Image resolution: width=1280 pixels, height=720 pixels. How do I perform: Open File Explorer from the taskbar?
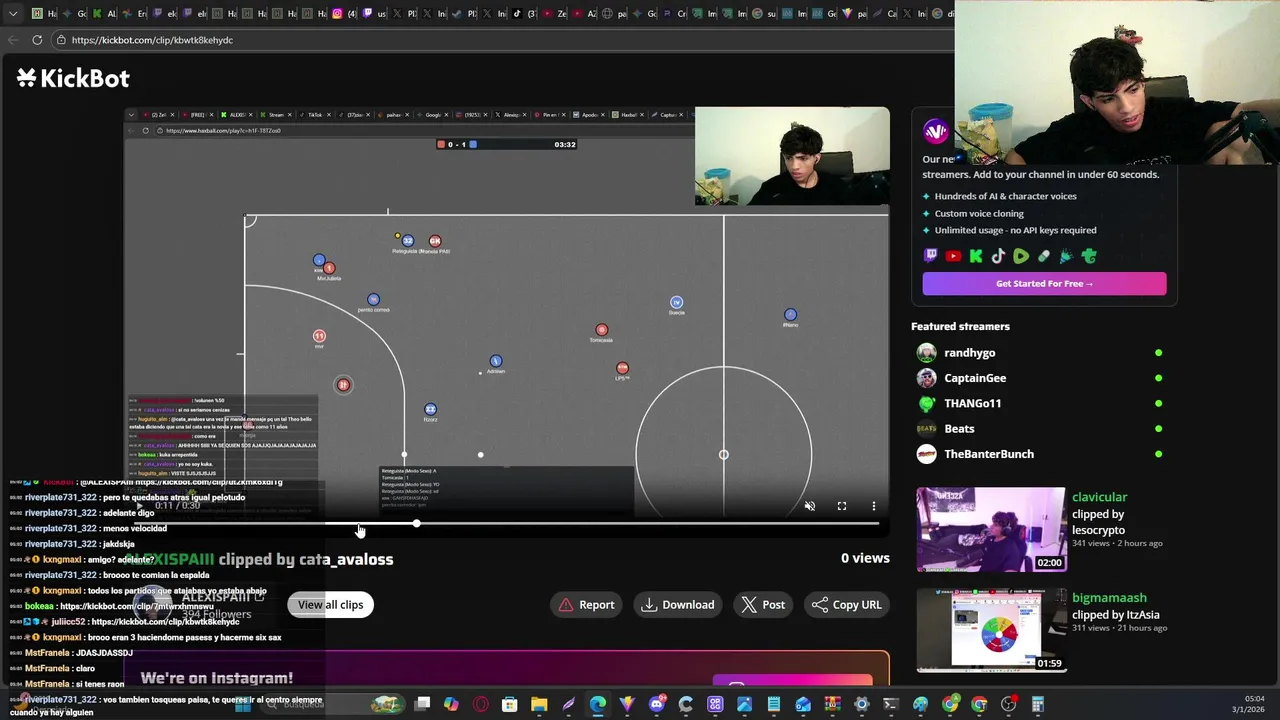point(539,705)
